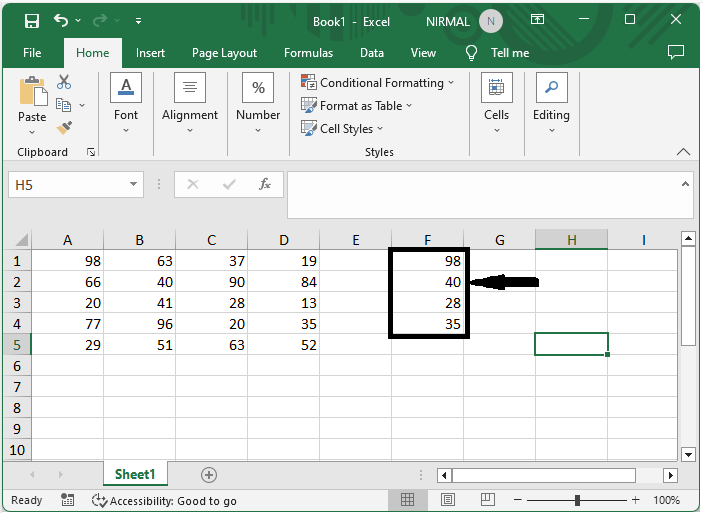Open the Page Layout tab

[x=224, y=53]
